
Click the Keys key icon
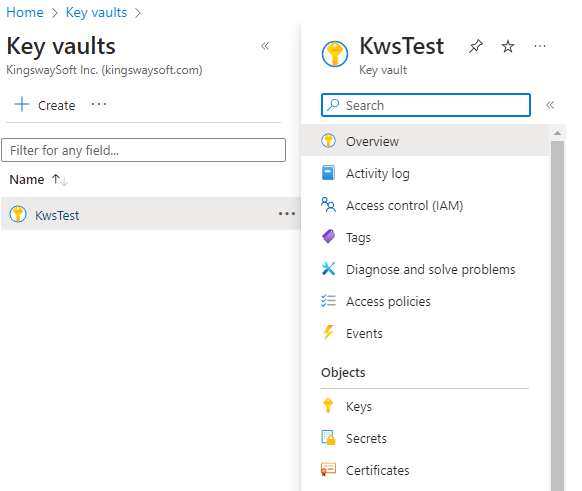[328, 406]
